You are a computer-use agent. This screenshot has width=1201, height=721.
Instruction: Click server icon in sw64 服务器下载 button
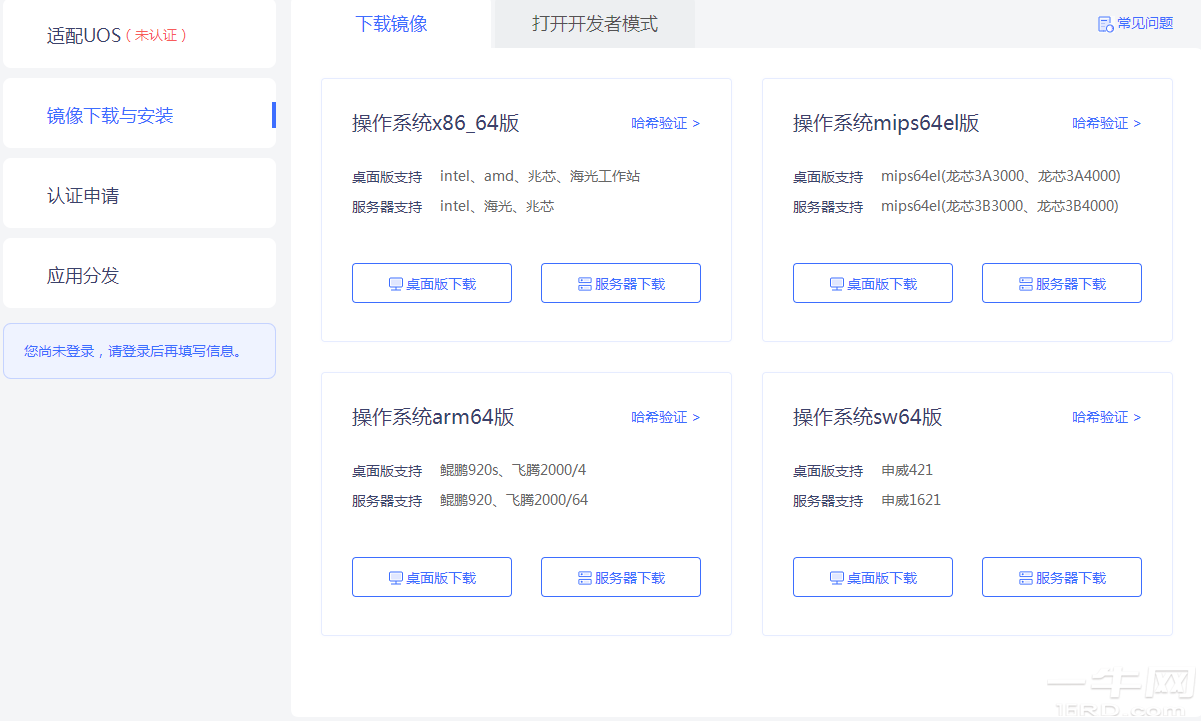tap(1025, 578)
